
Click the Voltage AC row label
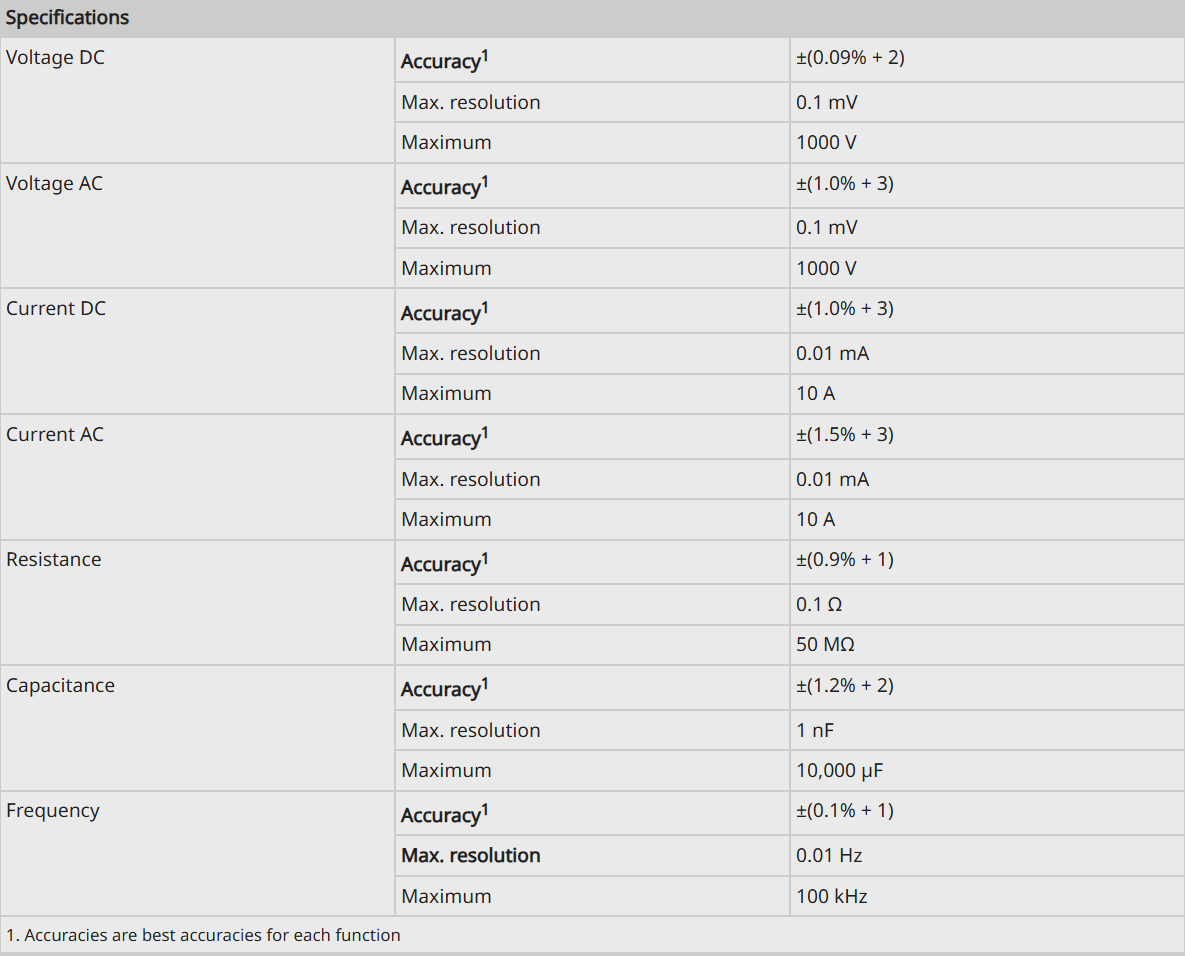[54, 184]
